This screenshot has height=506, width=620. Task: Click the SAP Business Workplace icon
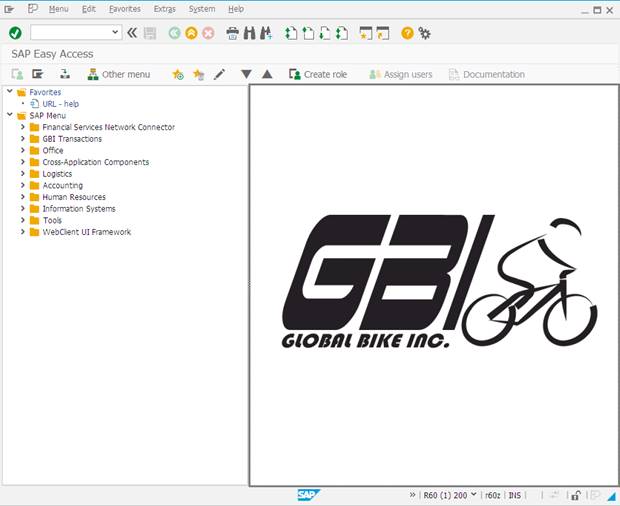65,74
